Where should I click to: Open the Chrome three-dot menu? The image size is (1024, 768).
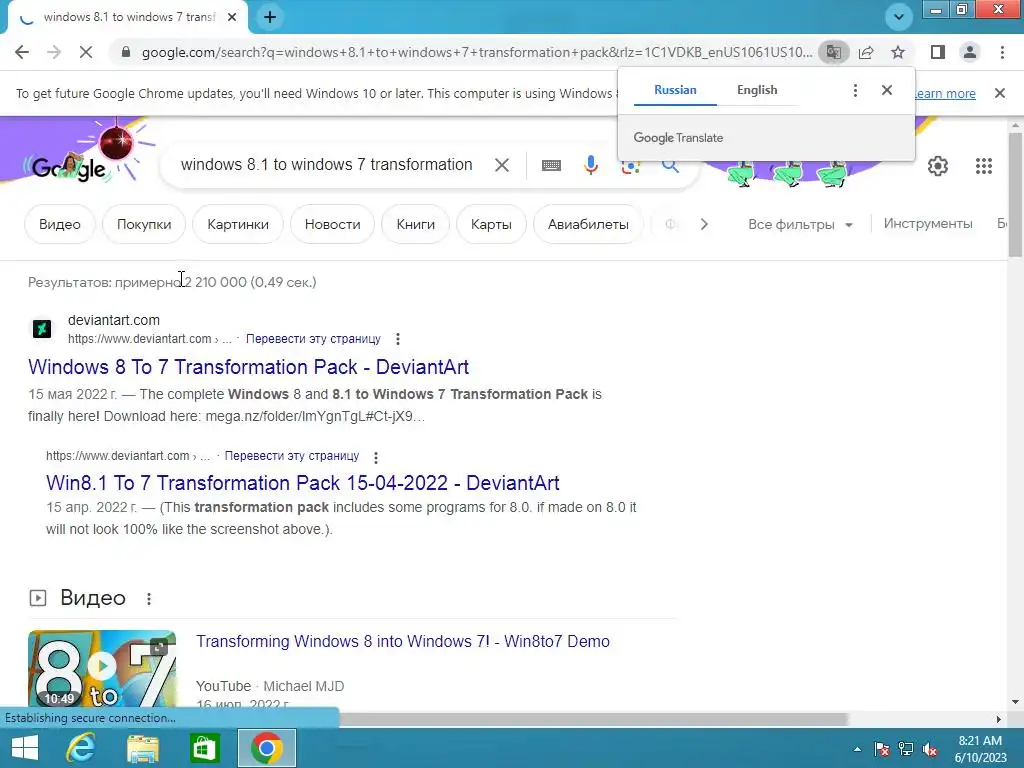(x=1002, y=52)
